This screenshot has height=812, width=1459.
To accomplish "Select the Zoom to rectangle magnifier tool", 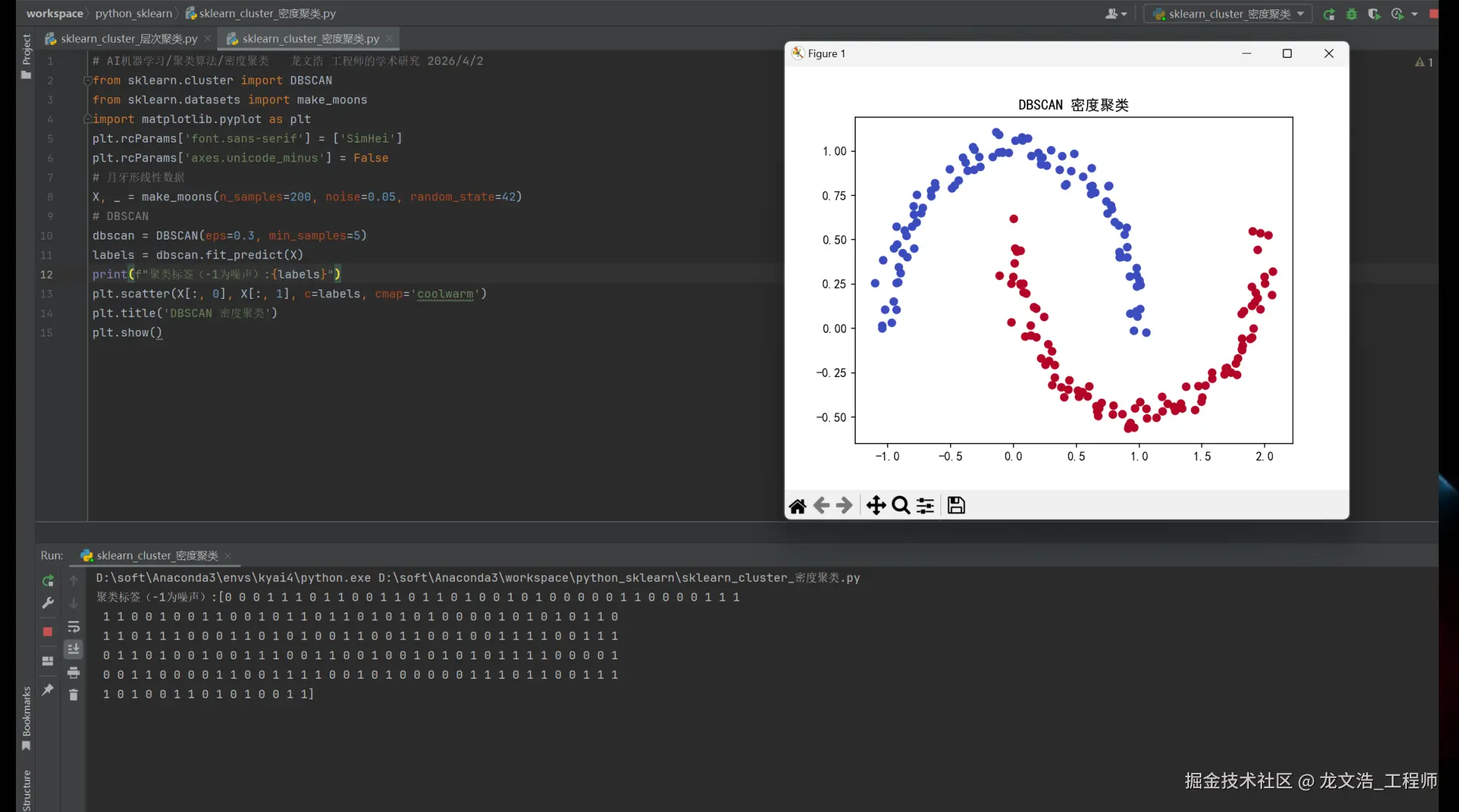I will (900, 505).
